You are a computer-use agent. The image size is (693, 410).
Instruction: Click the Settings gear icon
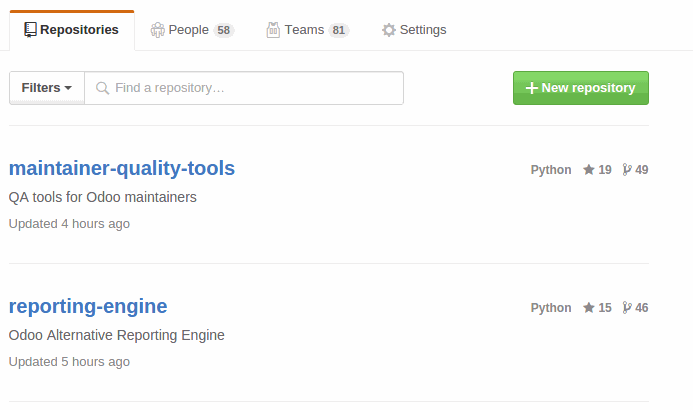pyautogui.click(x=389, y=30)
